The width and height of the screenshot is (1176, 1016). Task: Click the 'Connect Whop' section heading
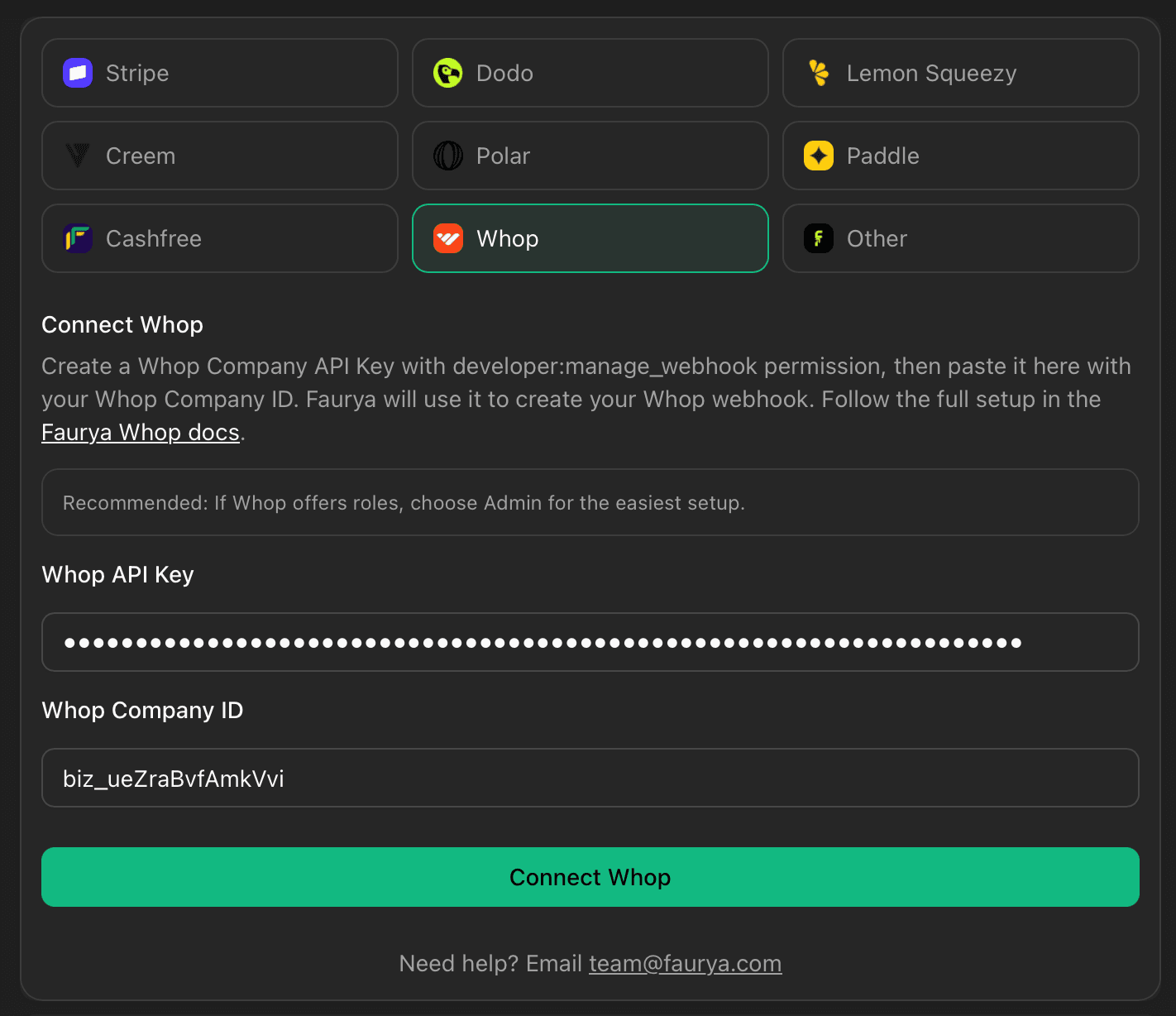tap(122, 324)
